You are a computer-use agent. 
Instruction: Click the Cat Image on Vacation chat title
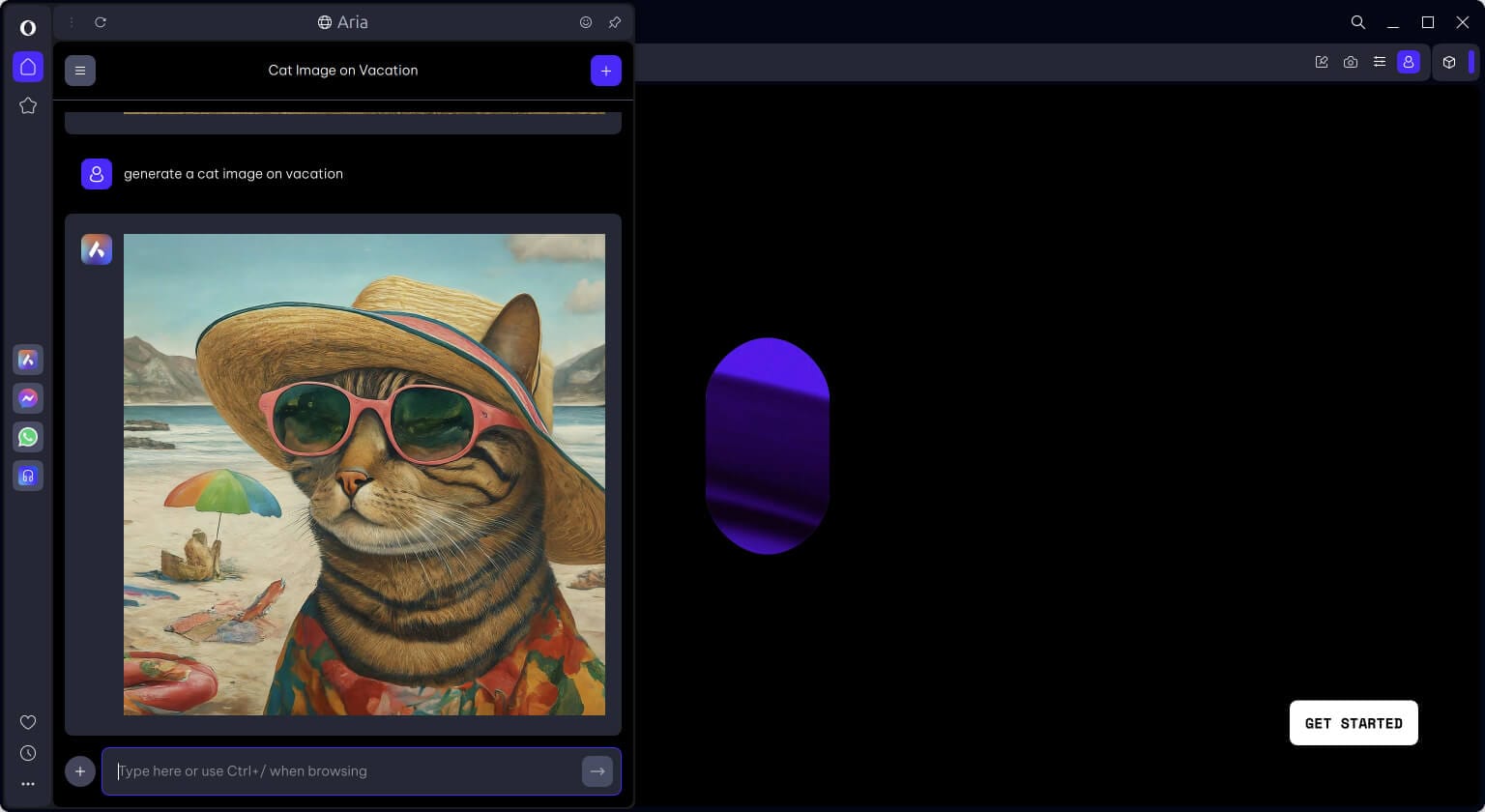click(x=343, y=70)
